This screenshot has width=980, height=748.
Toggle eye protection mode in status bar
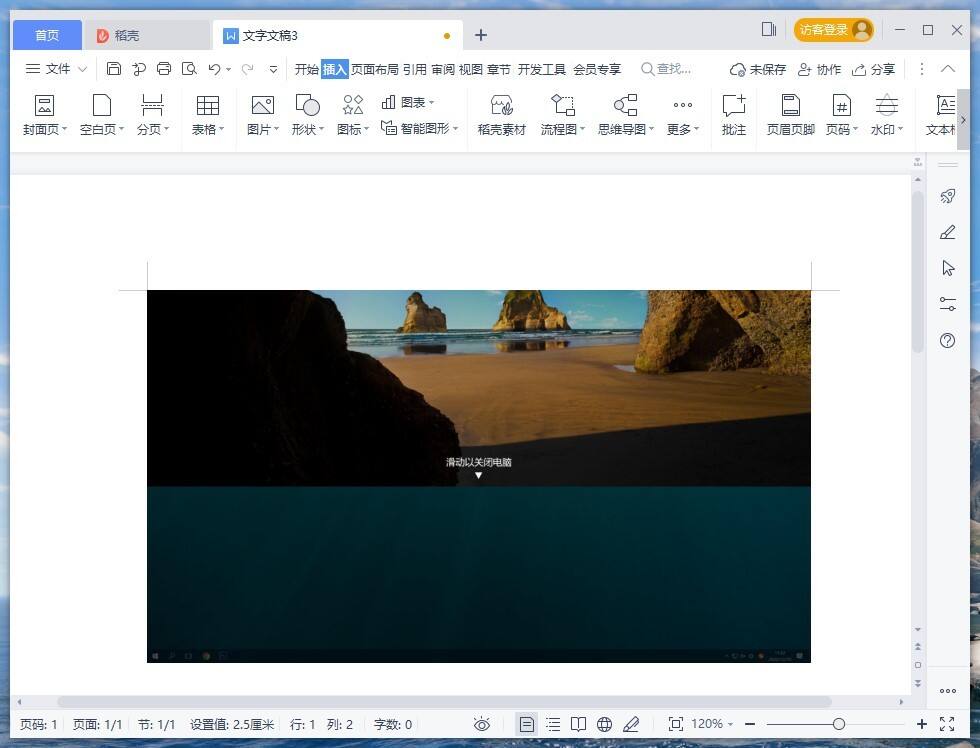pos(481,724)
